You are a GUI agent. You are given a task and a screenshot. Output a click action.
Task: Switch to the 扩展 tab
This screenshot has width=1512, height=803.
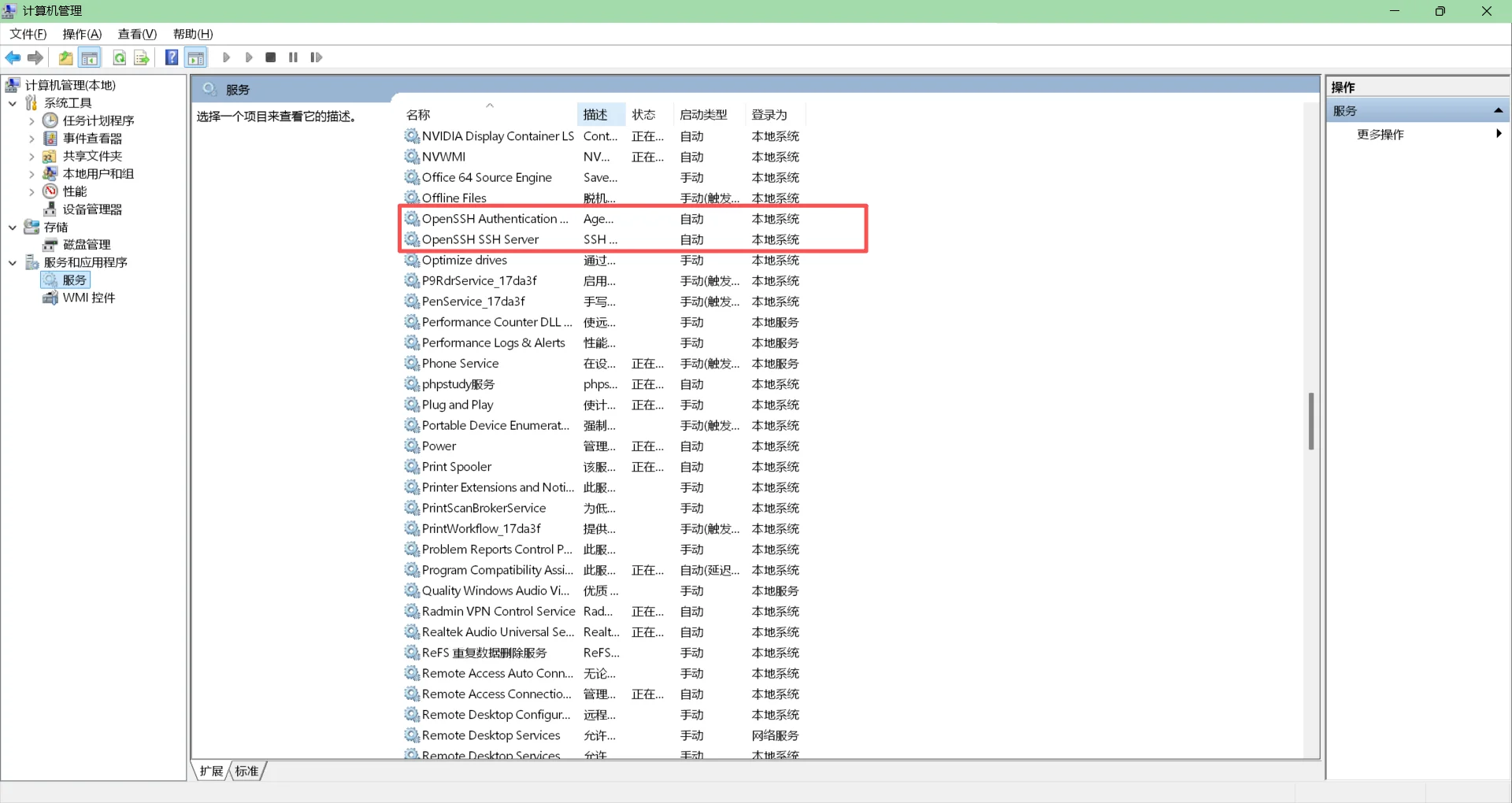click(x=211, y=771)
